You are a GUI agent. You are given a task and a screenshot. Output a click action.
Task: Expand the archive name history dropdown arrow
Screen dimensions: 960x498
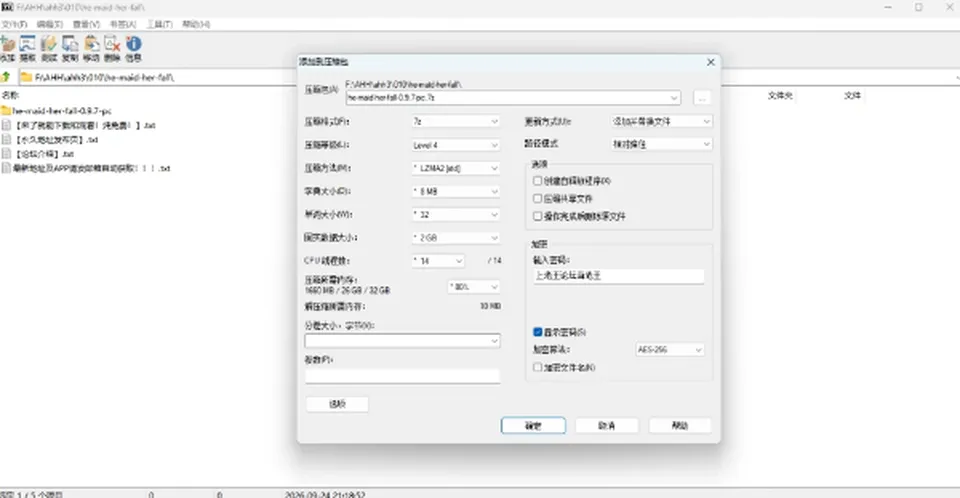click(674, 98)
